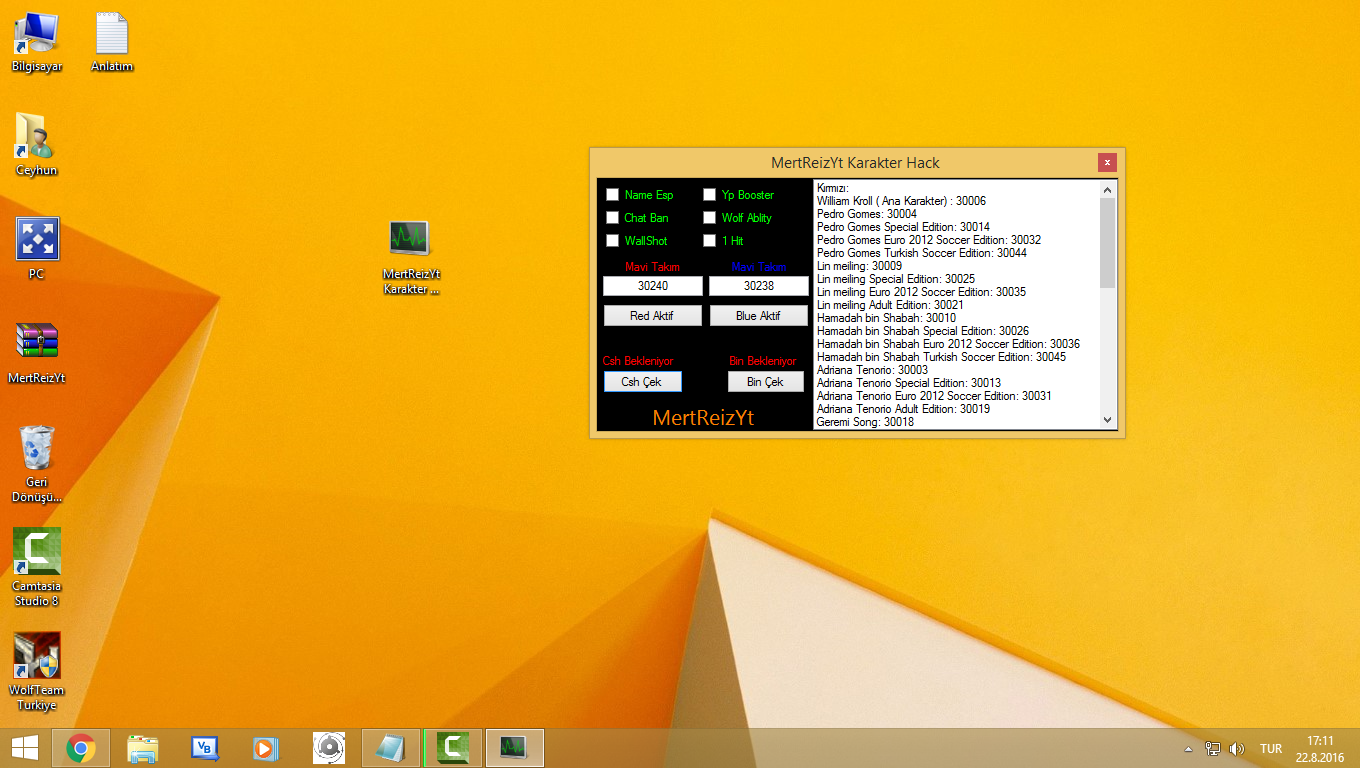Click the MertReizYt hack taskbar button
This screenshot has width=1360, height=768.
(515, 747)
